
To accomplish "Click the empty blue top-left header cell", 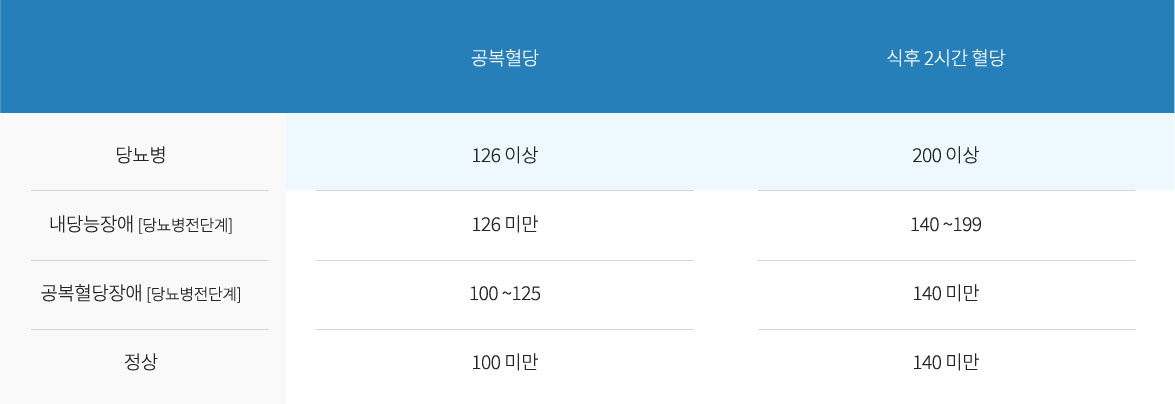I will click(x=142, y=56).
